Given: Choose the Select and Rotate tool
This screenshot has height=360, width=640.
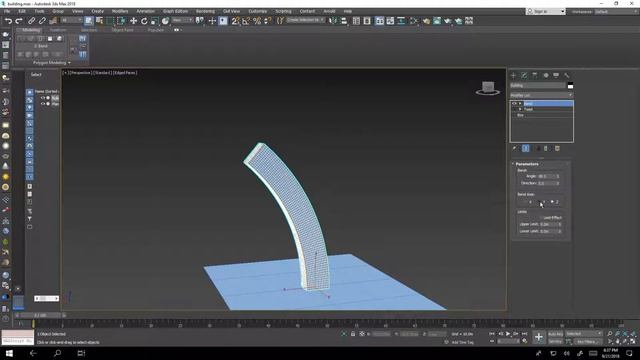Looking at the screenshot, I should tap(144, 21).
